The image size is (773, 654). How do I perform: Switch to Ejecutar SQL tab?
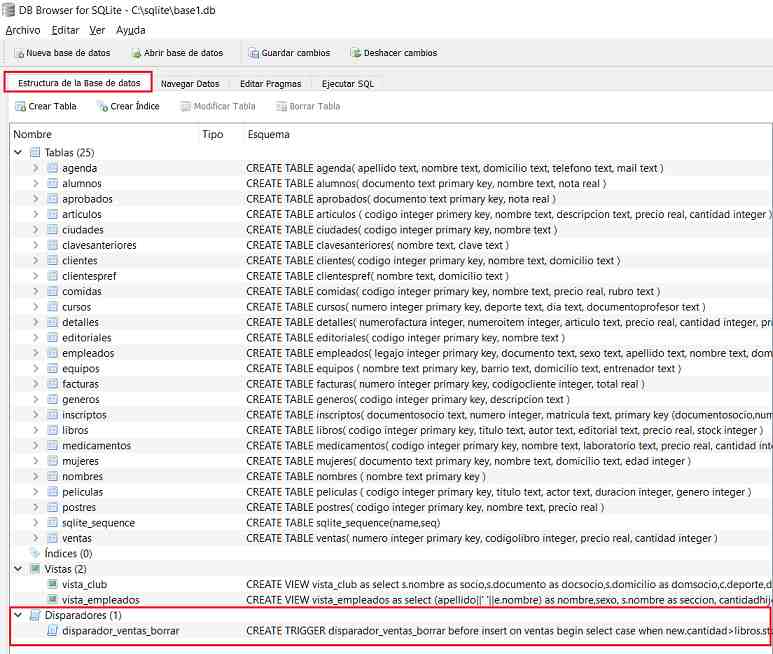click(x=348, y=84)
